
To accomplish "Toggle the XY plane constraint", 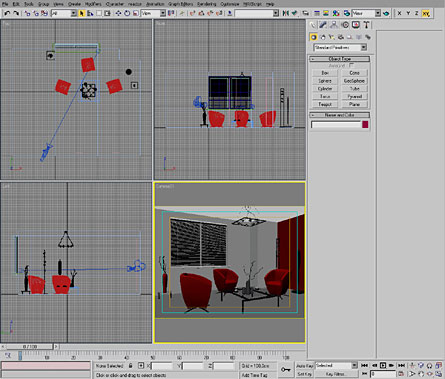I will (426, 13).
